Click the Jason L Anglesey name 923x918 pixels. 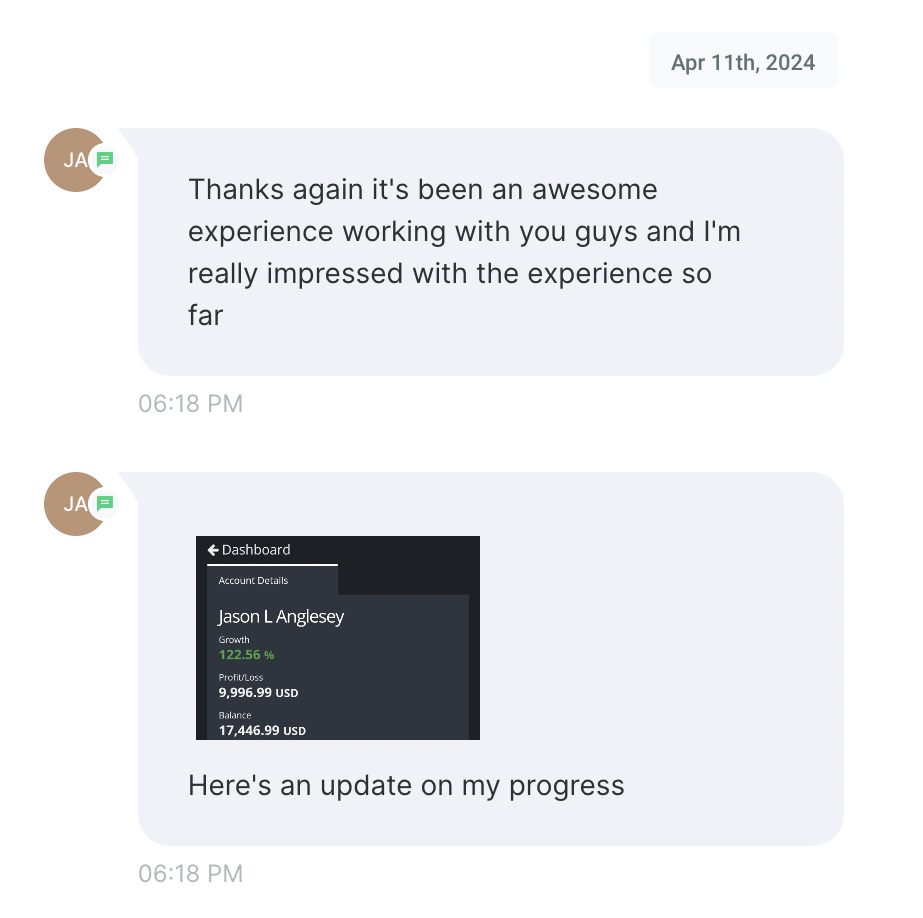point(281,617)
